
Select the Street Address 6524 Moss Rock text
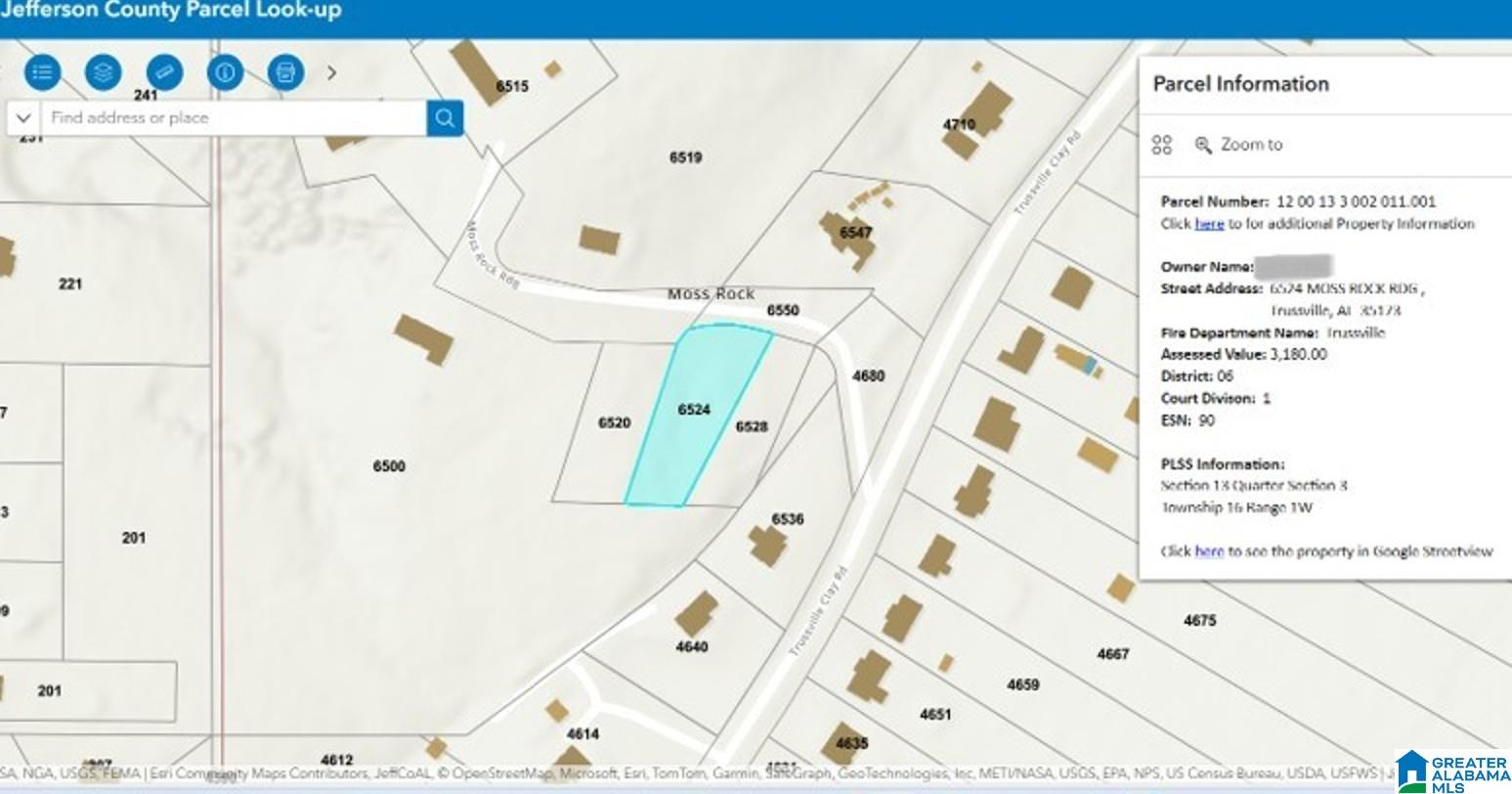coord(1347,288)
